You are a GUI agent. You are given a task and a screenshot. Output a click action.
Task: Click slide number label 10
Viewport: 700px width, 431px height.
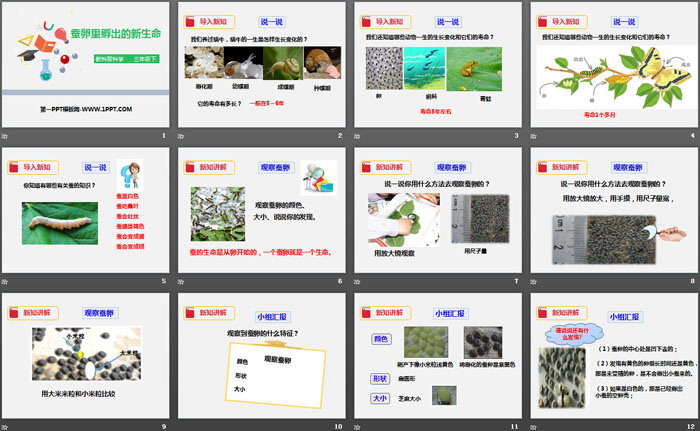pos(338,427)
